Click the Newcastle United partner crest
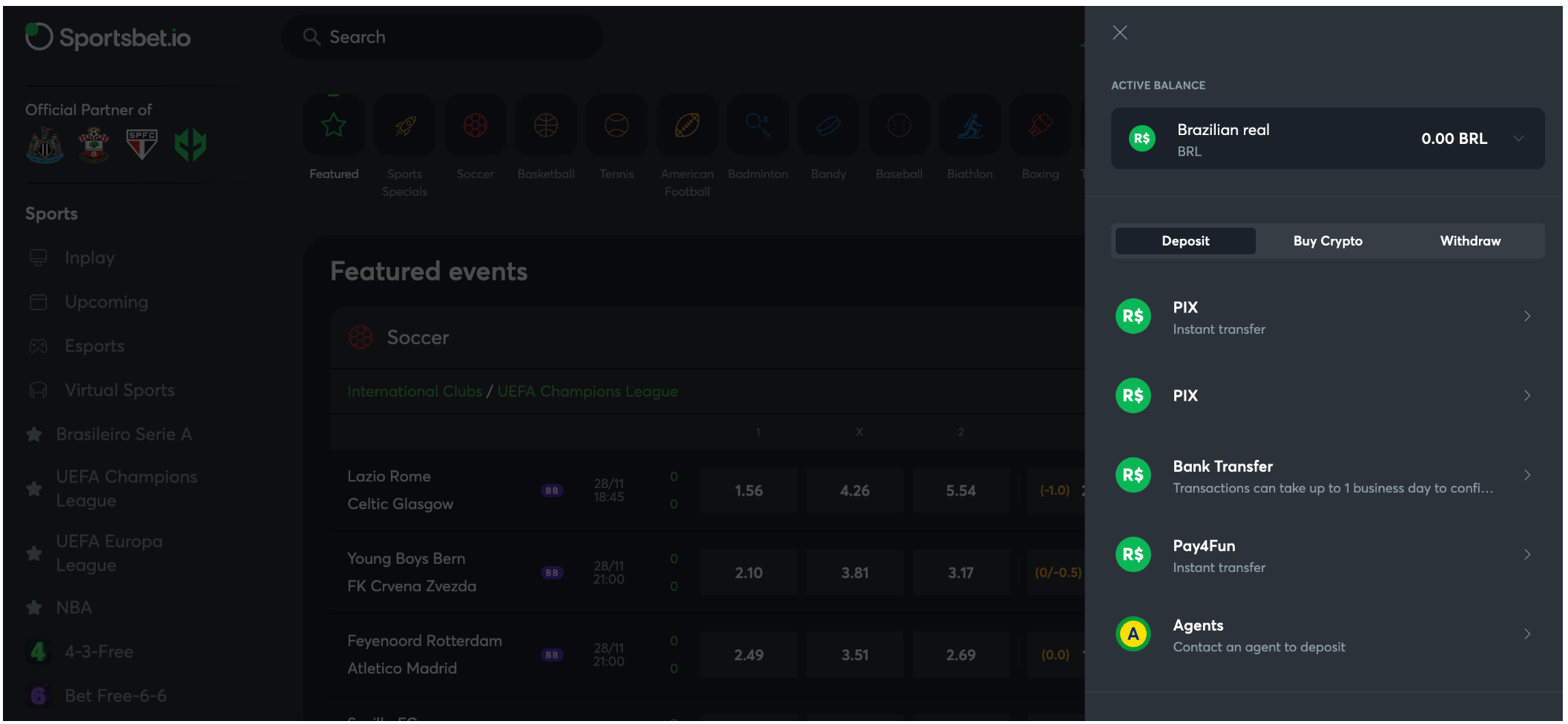 click(45, 145)
